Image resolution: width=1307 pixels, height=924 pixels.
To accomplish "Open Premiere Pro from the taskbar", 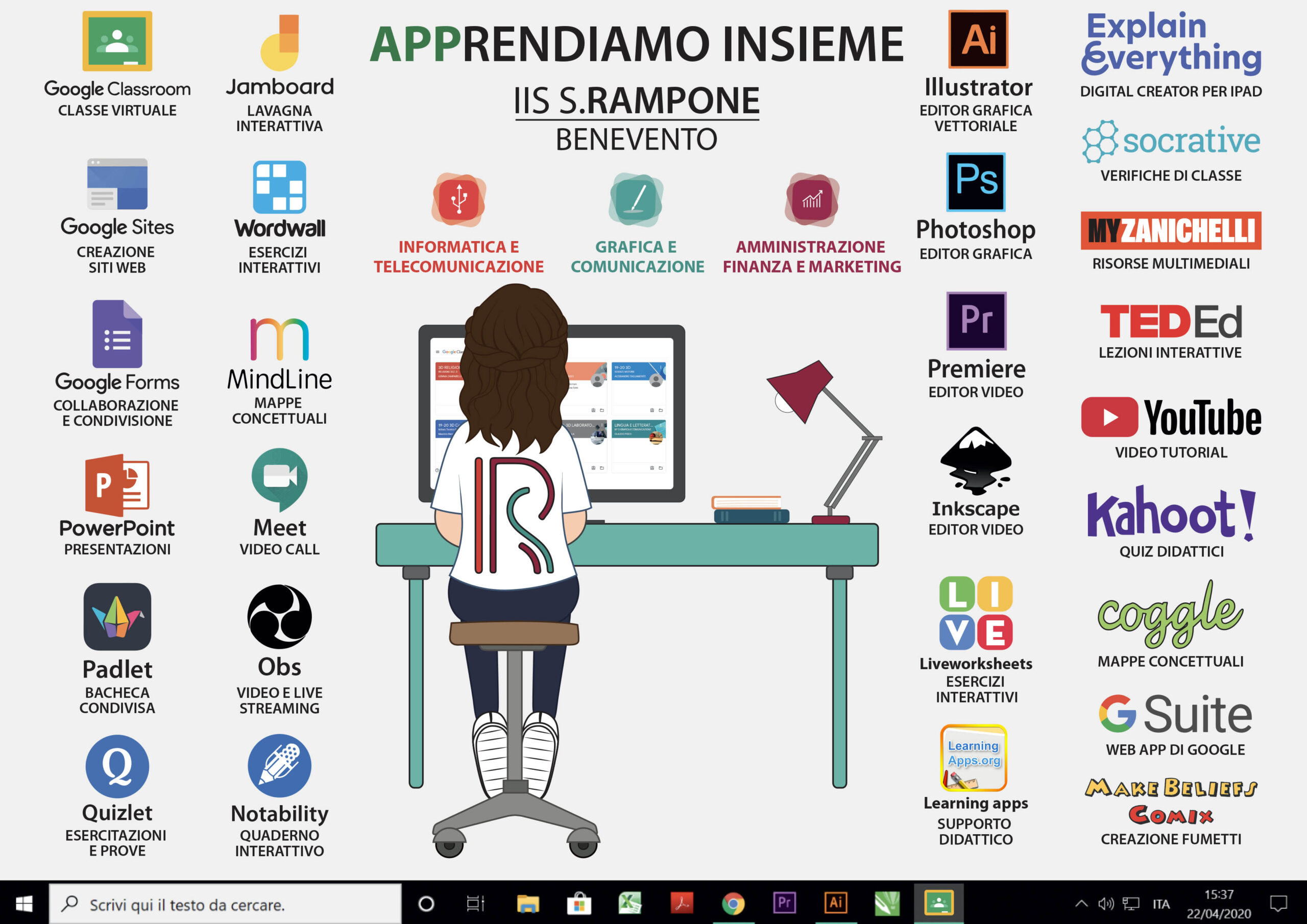I will [x=784, y=904].
